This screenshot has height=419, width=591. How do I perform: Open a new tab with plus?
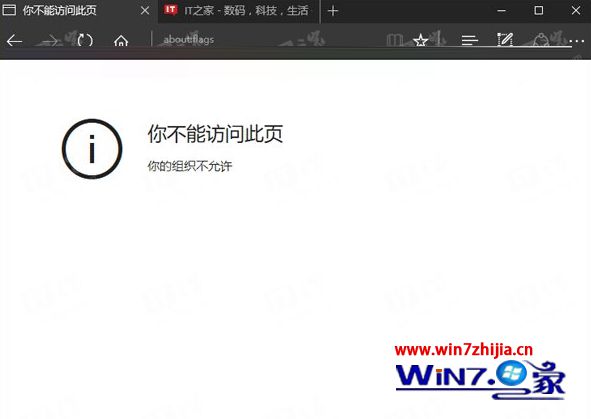[333, 11]
